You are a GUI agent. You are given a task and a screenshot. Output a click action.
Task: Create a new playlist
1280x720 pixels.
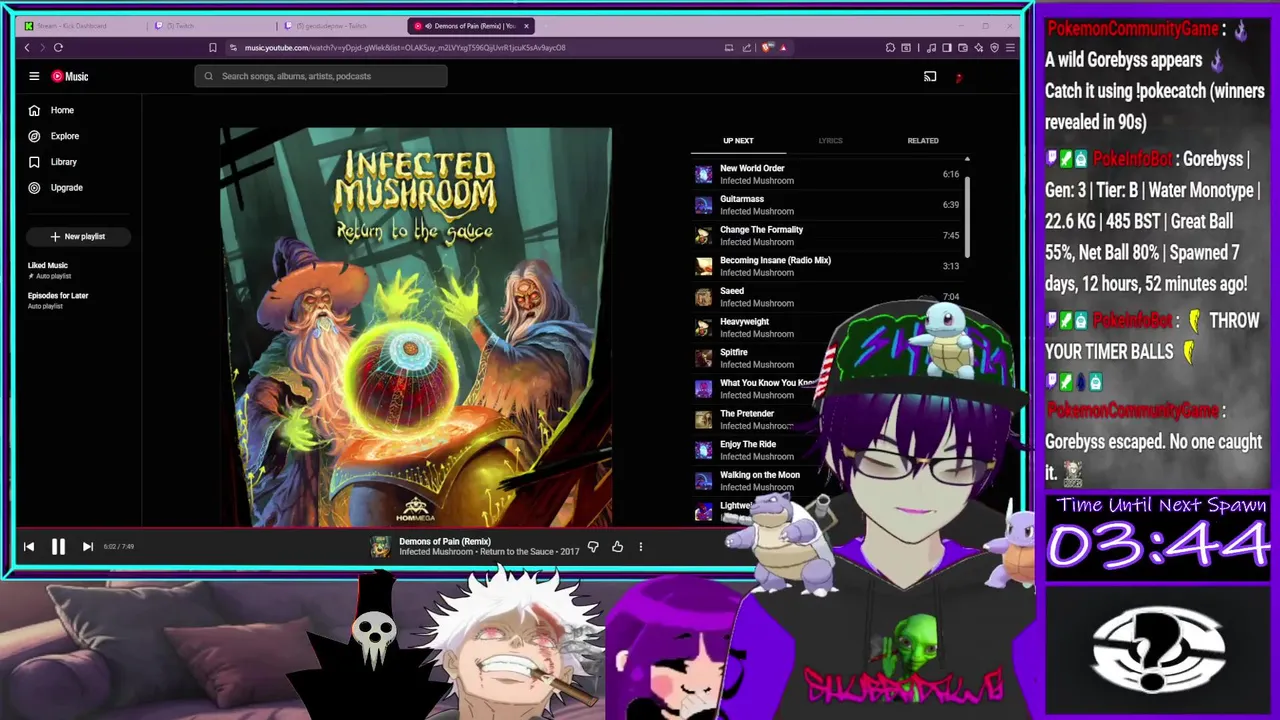(x=78, y=236)
